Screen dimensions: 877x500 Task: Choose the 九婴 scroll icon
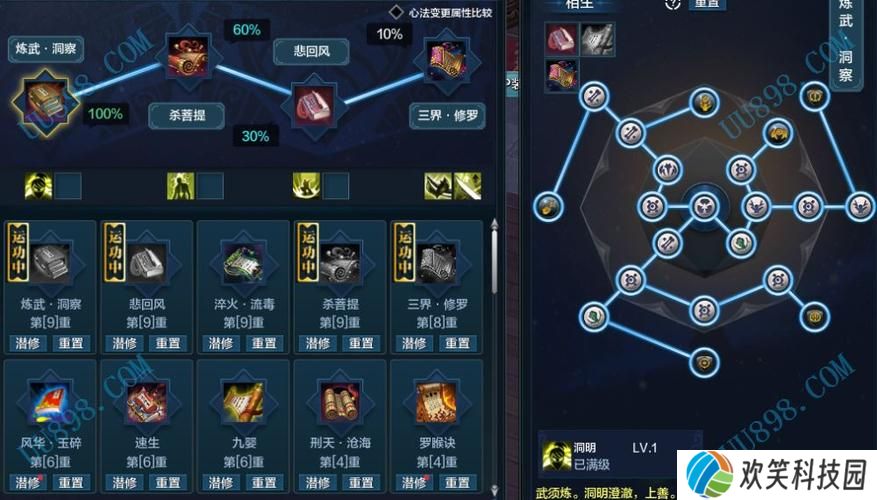(x=243, y=402)
